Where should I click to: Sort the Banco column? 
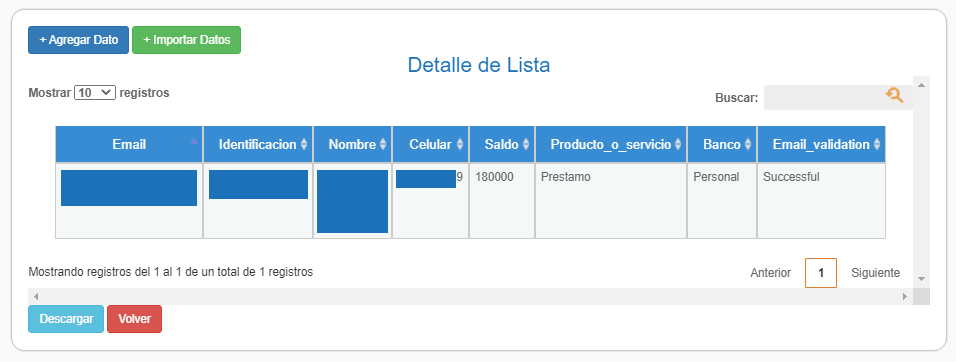(748, 144)
